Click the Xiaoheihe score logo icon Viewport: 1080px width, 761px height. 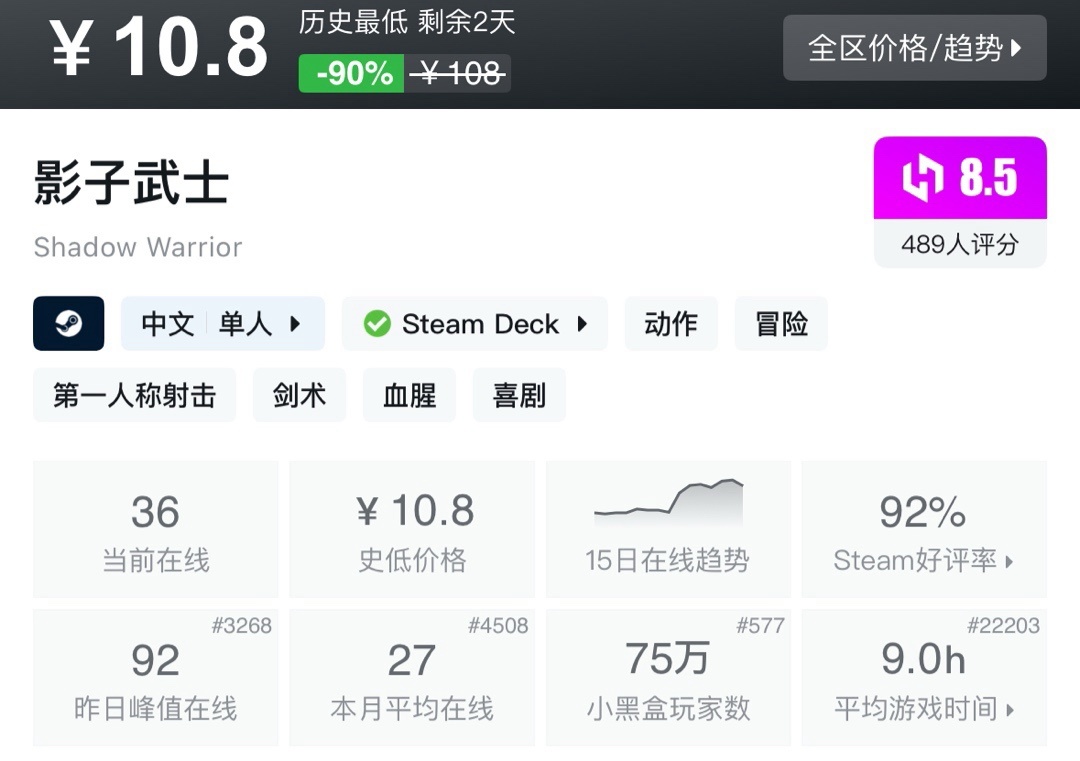point(922,179)
